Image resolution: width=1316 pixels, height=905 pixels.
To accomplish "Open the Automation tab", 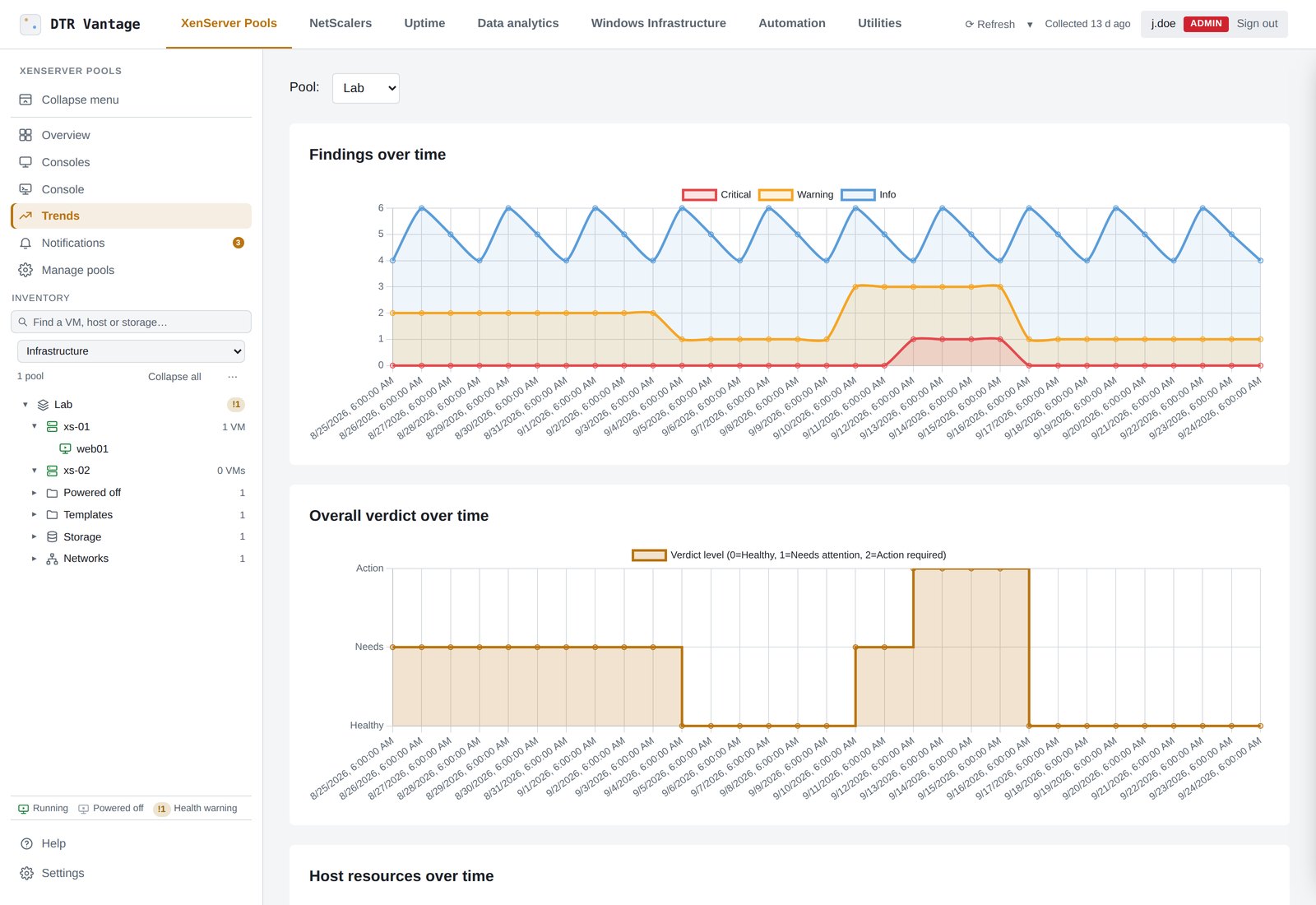I will pos(792,24).
